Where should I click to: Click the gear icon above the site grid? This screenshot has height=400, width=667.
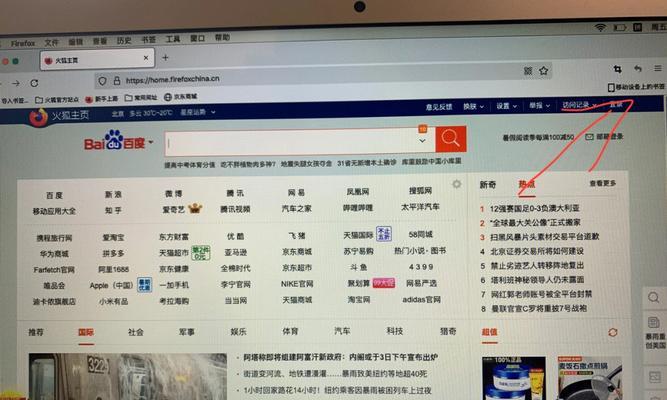click(x=456, y=184)
